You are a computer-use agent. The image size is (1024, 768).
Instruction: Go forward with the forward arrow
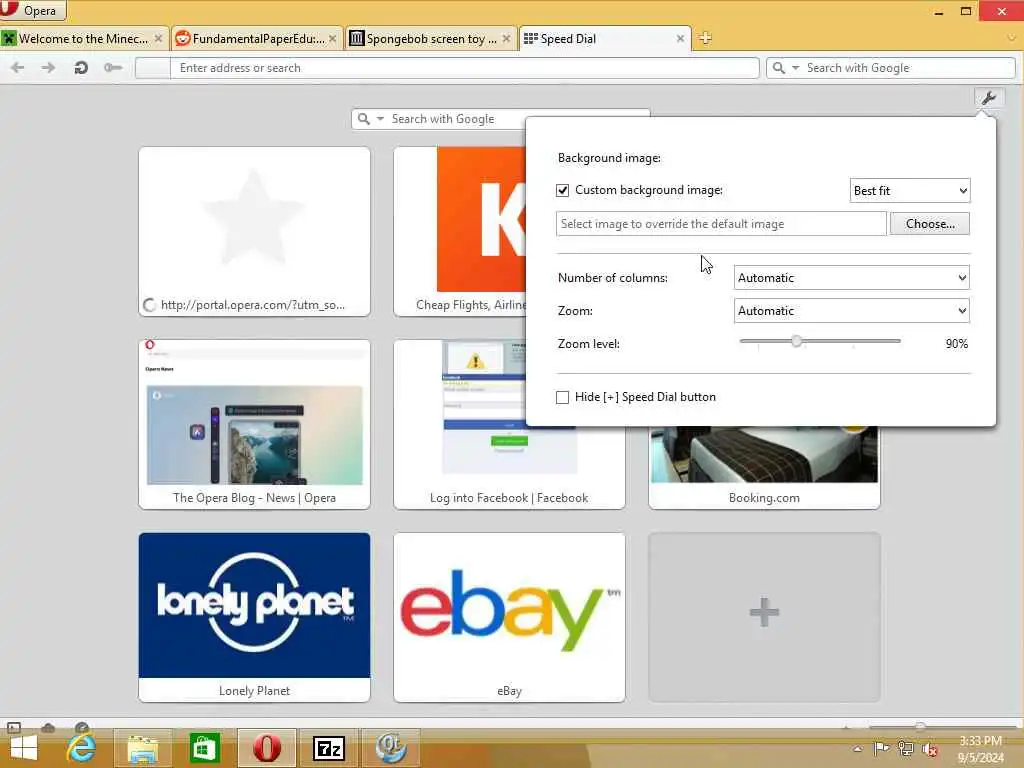point(48,67)
